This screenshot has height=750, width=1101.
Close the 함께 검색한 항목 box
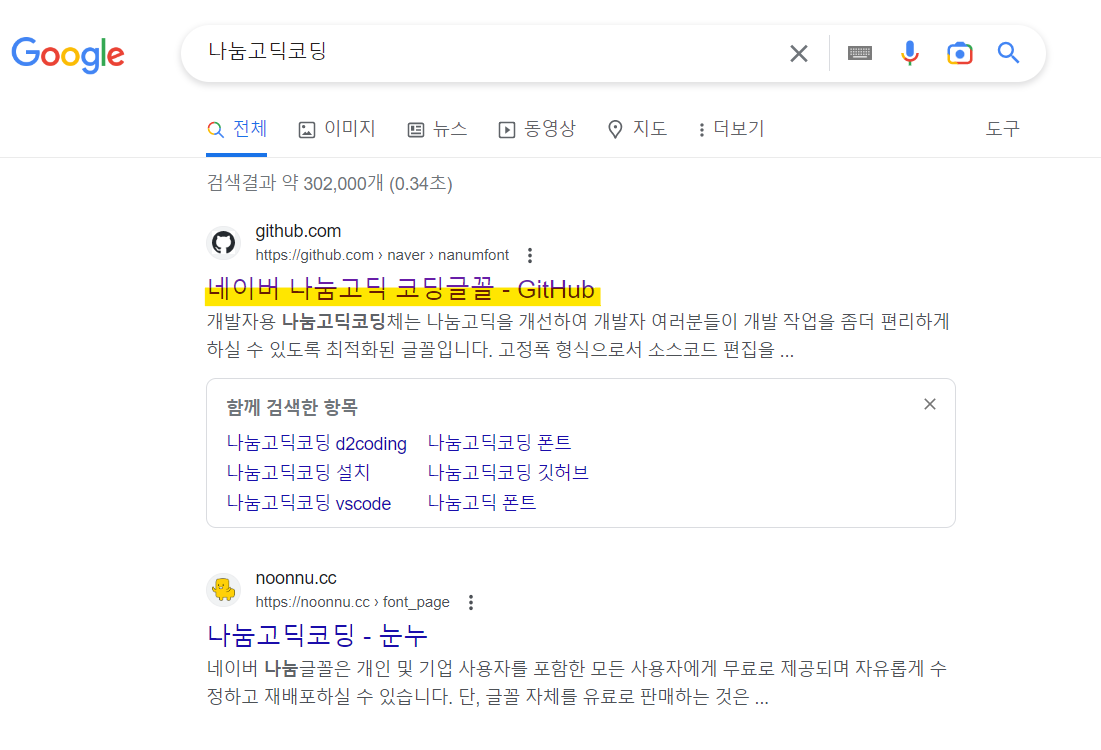coord(930,404)
